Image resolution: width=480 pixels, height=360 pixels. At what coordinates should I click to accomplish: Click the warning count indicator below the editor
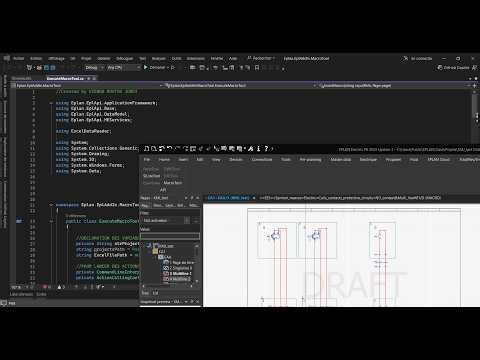(61, 287)
